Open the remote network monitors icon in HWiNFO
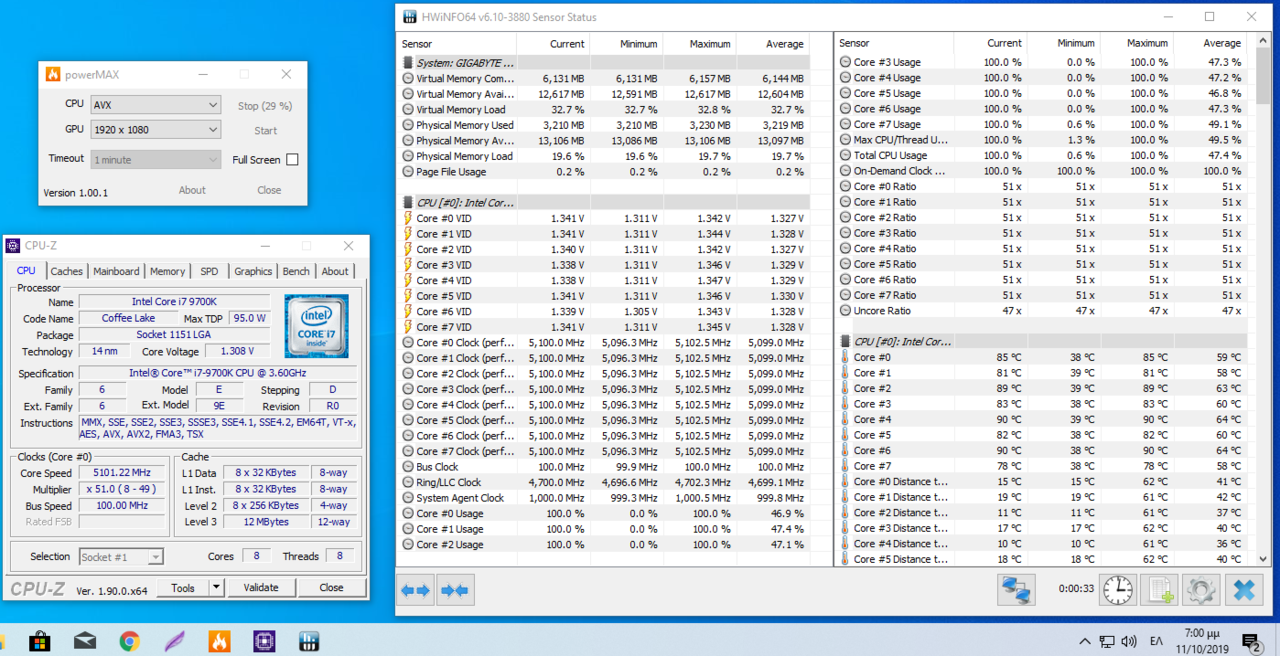 coord(1016,590)
